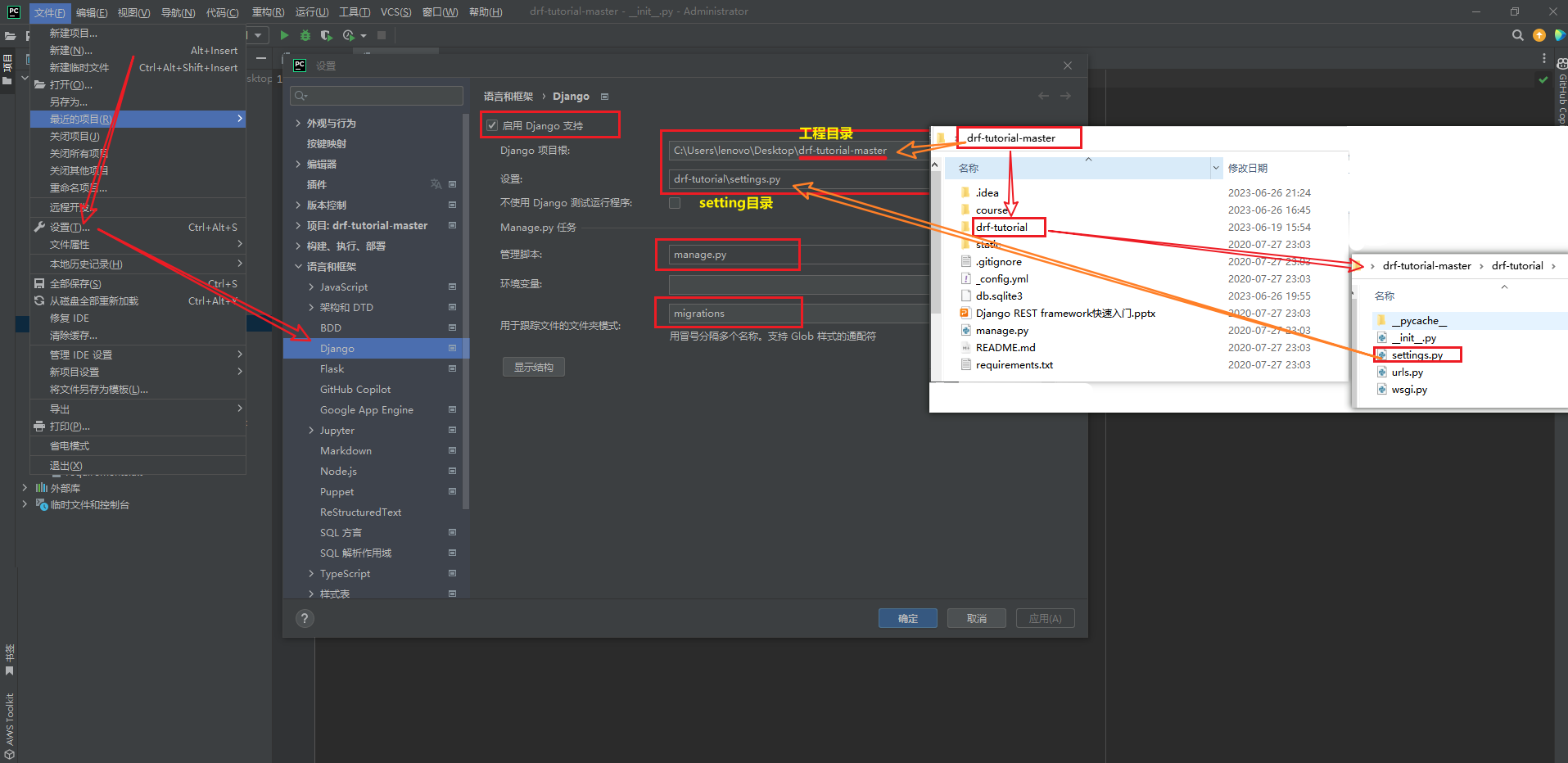Image resolution: width=1568 pixels, height=763 pixels.
Task: Choose Print from the File menu
Action: click(138, 426)
